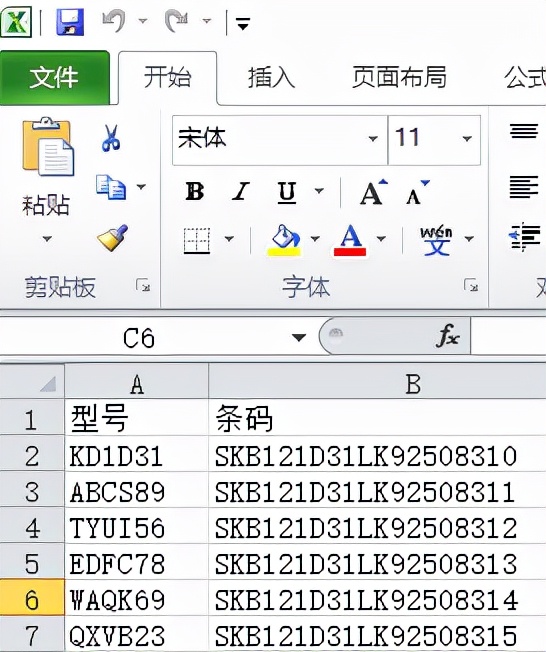Image resolution: width=546 pixels, height=652 pixels.
Task: Open the undo history dropdown arrow
Action: pyautogui.click(x=142, y=21)
